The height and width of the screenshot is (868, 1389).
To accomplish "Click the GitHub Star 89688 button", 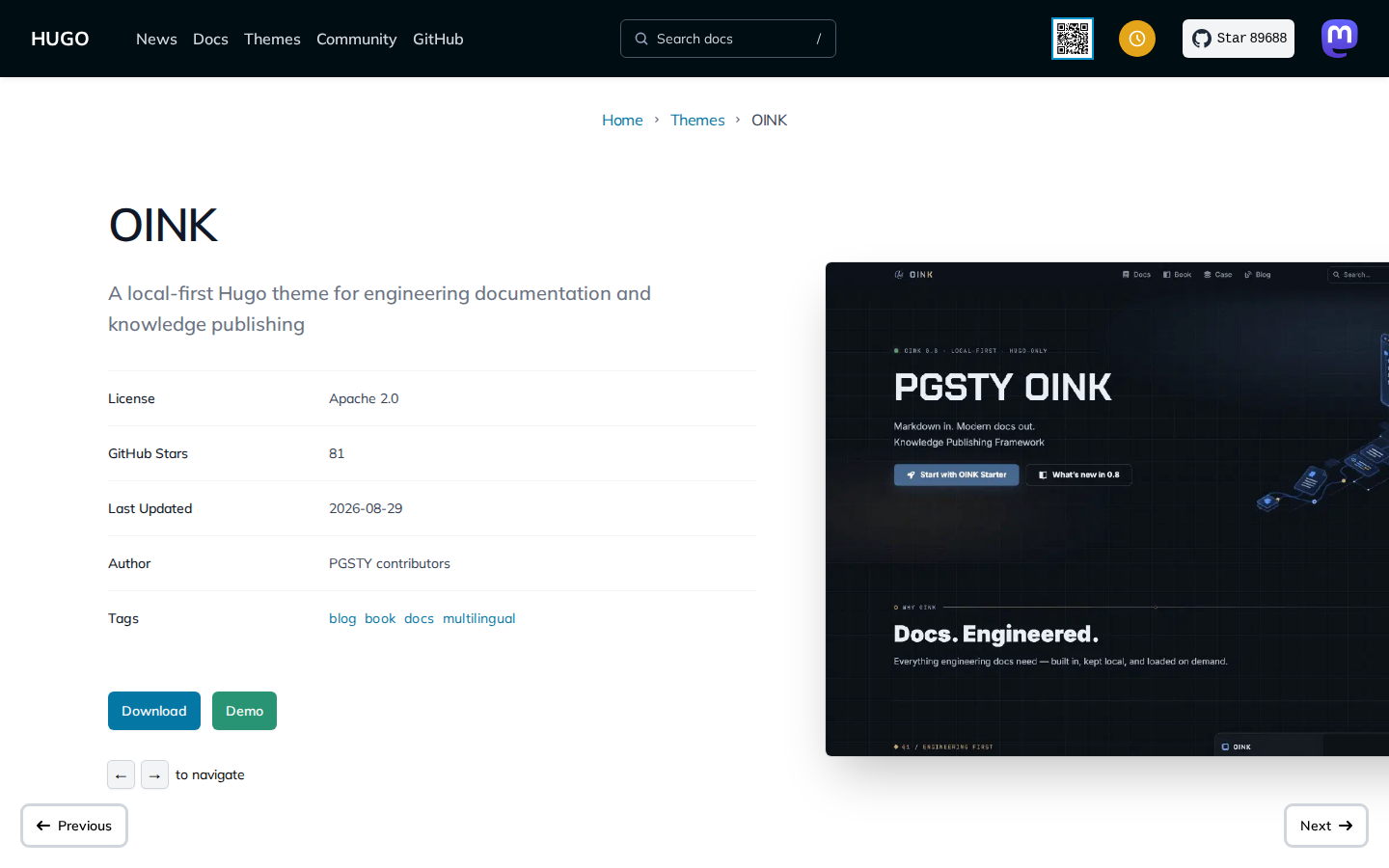I will pyautogui.click(x=1239, y=39).
